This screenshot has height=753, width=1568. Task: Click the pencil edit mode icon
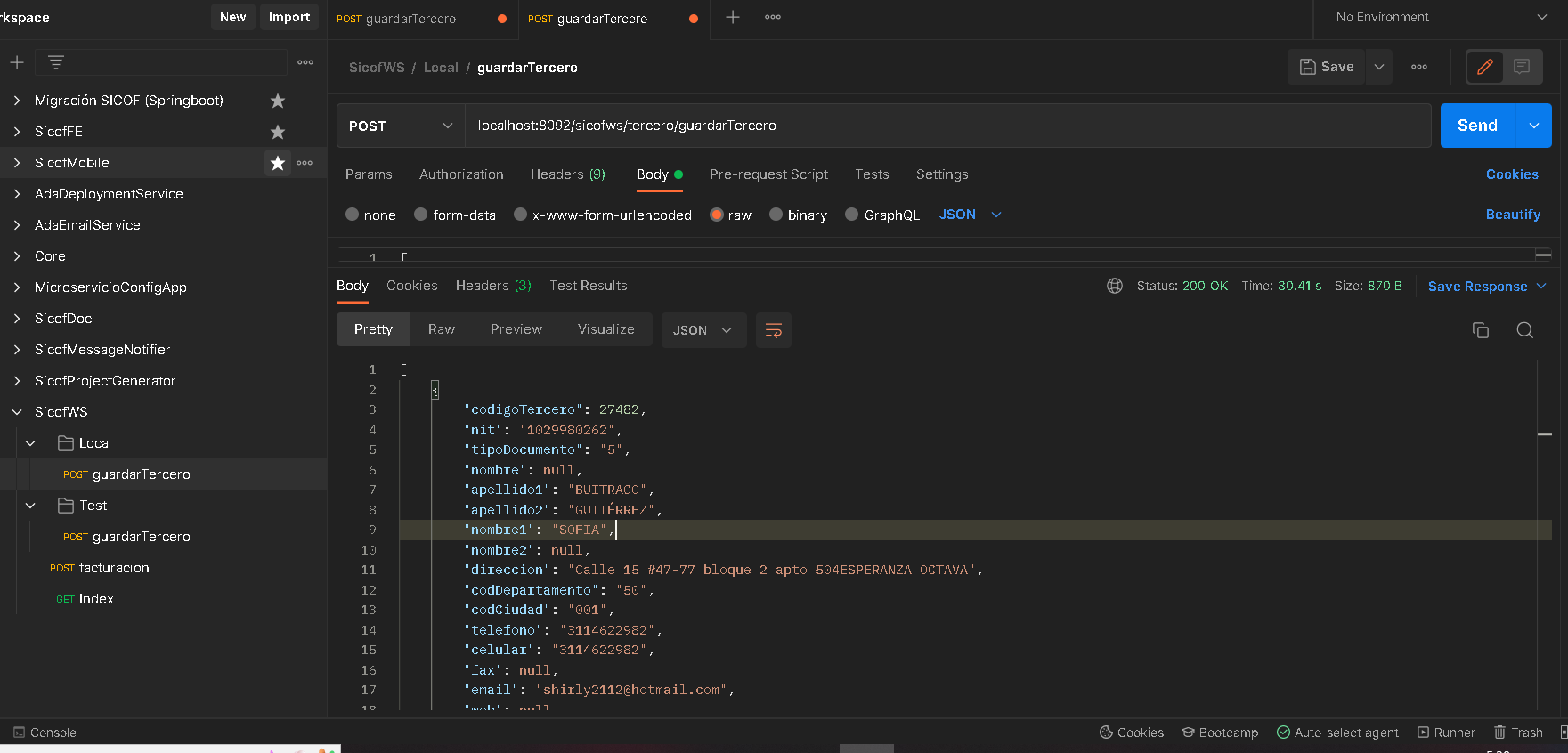pos(1484,67)
